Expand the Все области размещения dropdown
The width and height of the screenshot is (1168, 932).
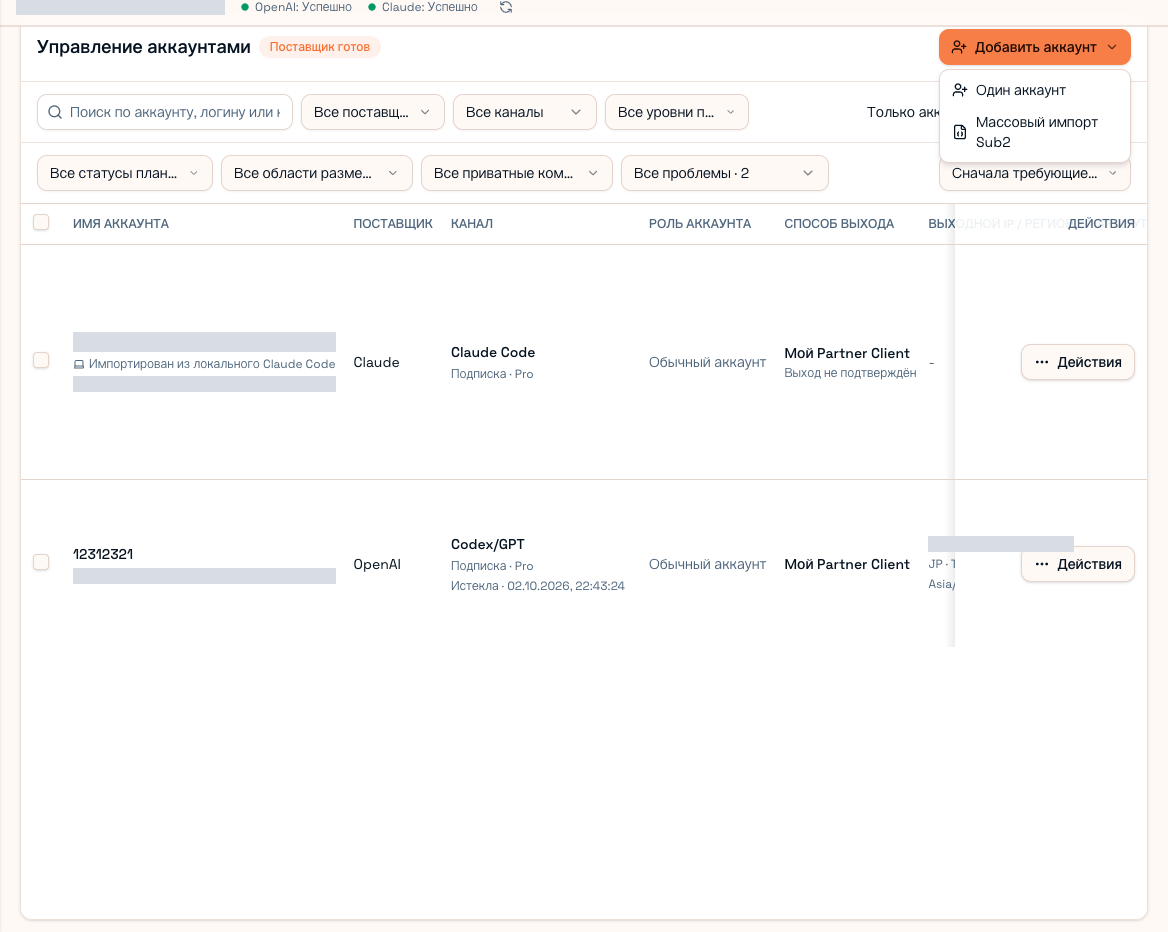(317, 174)
